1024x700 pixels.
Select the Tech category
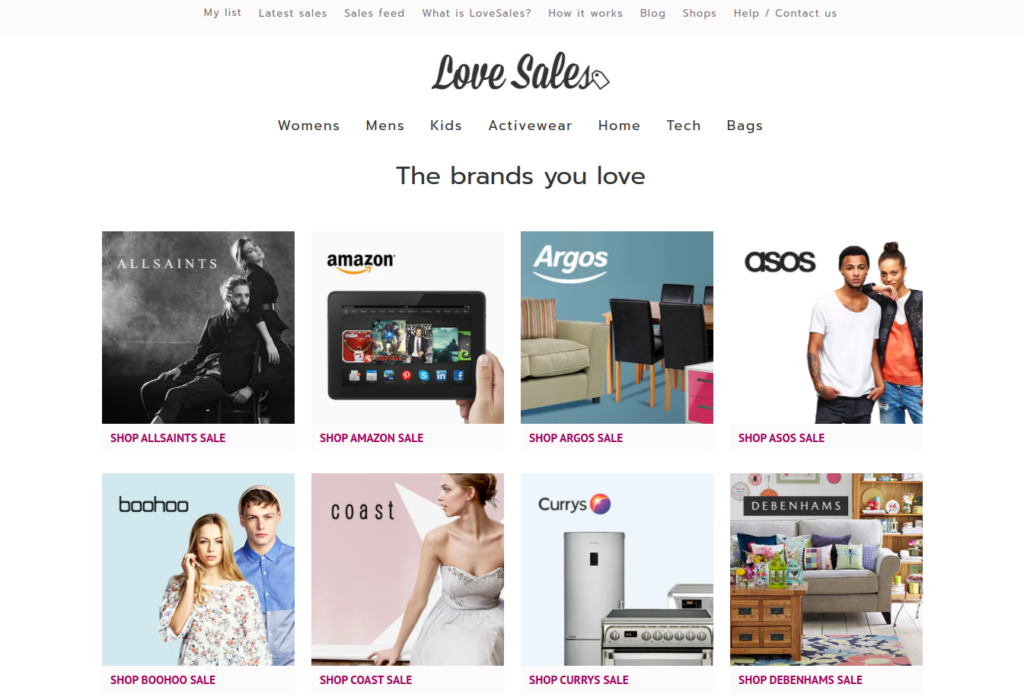tap(683, 125)
